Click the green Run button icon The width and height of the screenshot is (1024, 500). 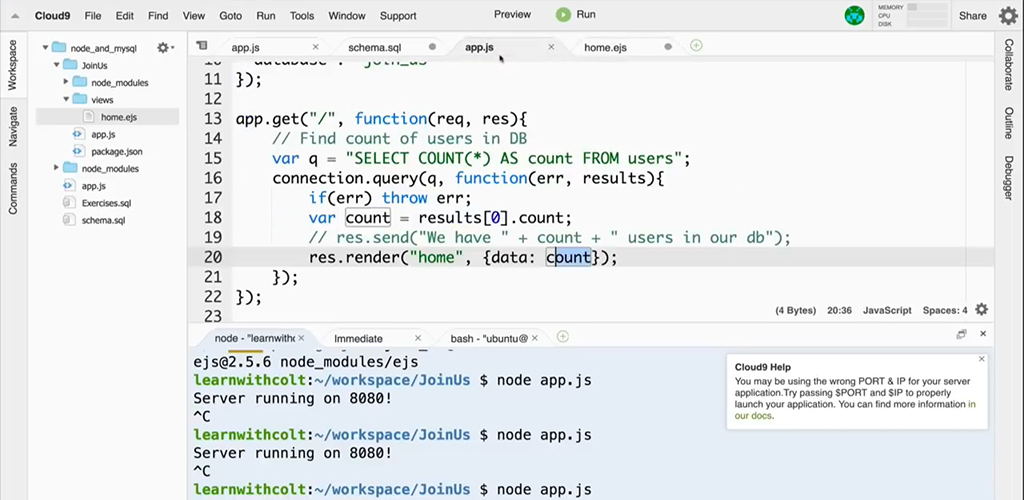[563, 15]
